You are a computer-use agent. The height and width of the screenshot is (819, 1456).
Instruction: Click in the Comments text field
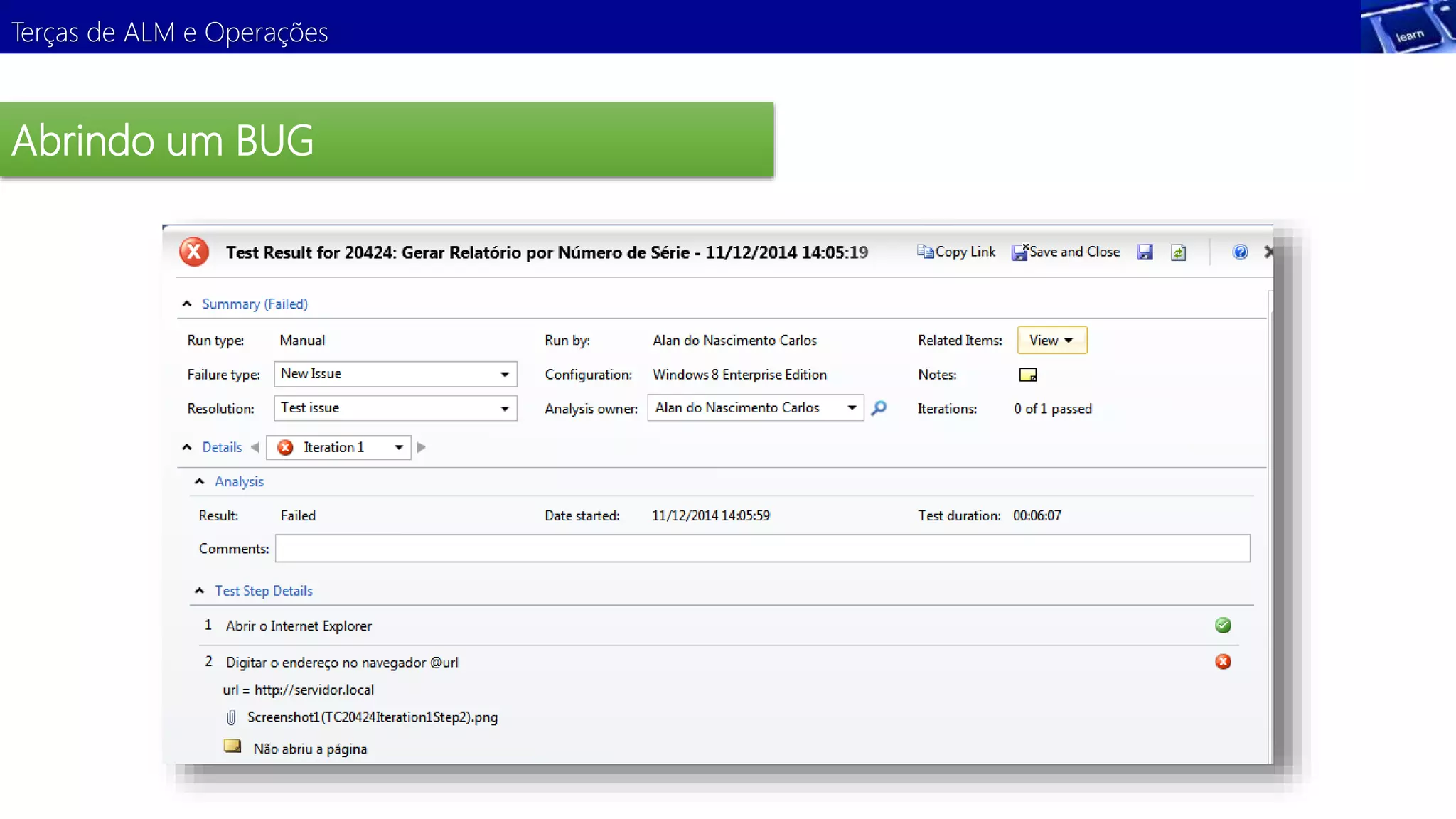click(761, 548)
